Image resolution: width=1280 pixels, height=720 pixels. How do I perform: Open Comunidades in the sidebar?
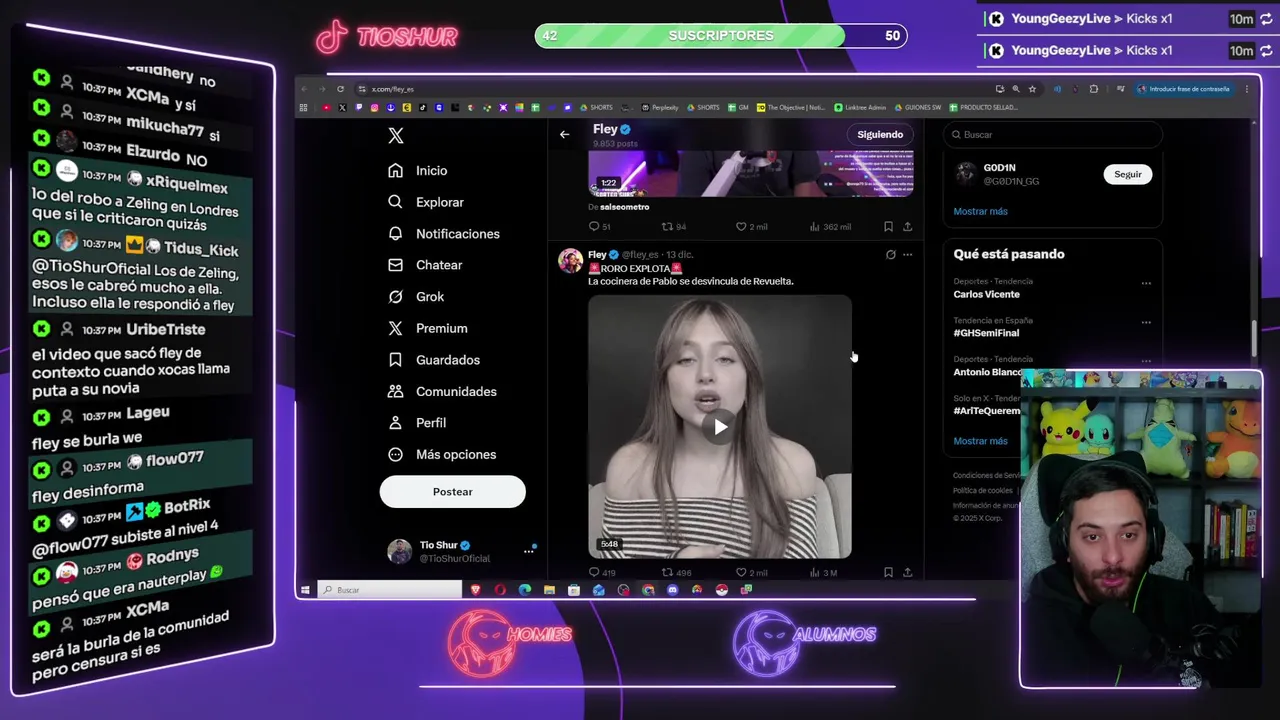pos(442,391)
